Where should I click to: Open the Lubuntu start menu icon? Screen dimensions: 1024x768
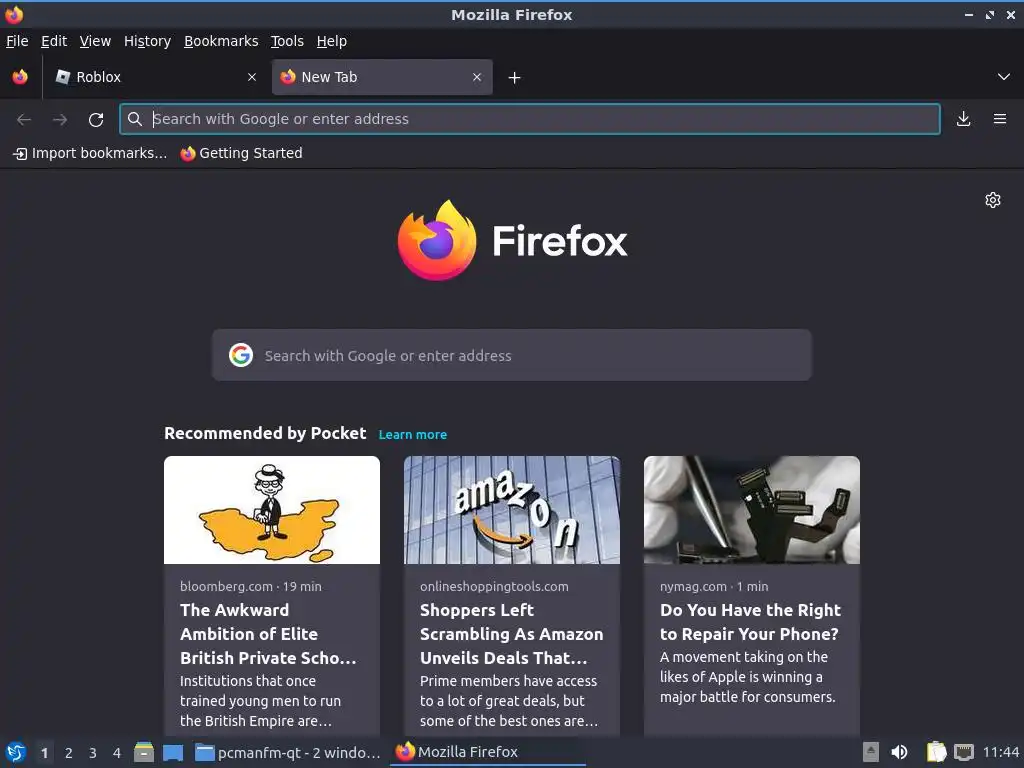click(16, 752)
